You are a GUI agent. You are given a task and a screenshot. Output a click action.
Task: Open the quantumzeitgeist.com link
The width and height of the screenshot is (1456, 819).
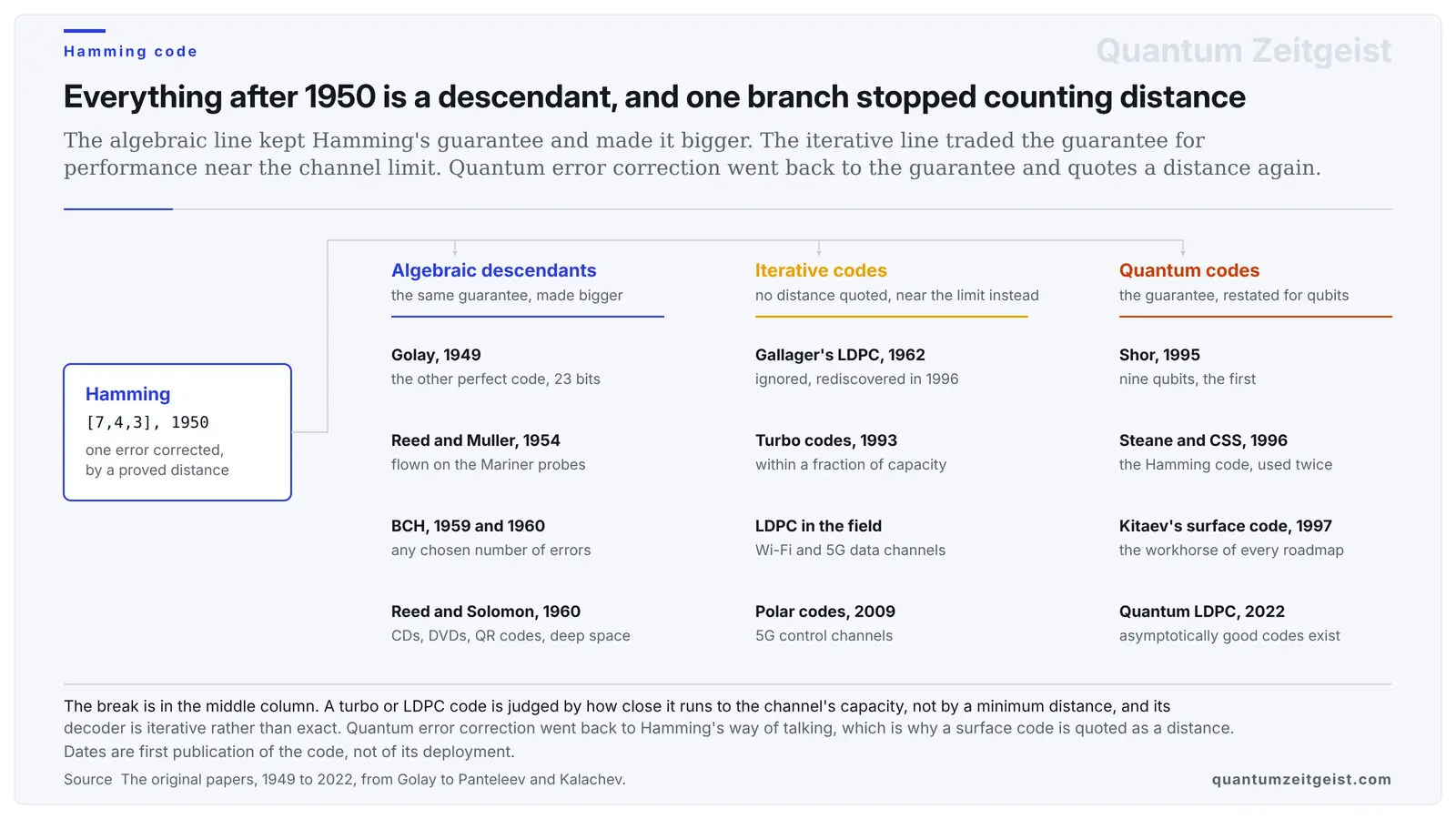pyautogui.click(x=1301, y=779)
